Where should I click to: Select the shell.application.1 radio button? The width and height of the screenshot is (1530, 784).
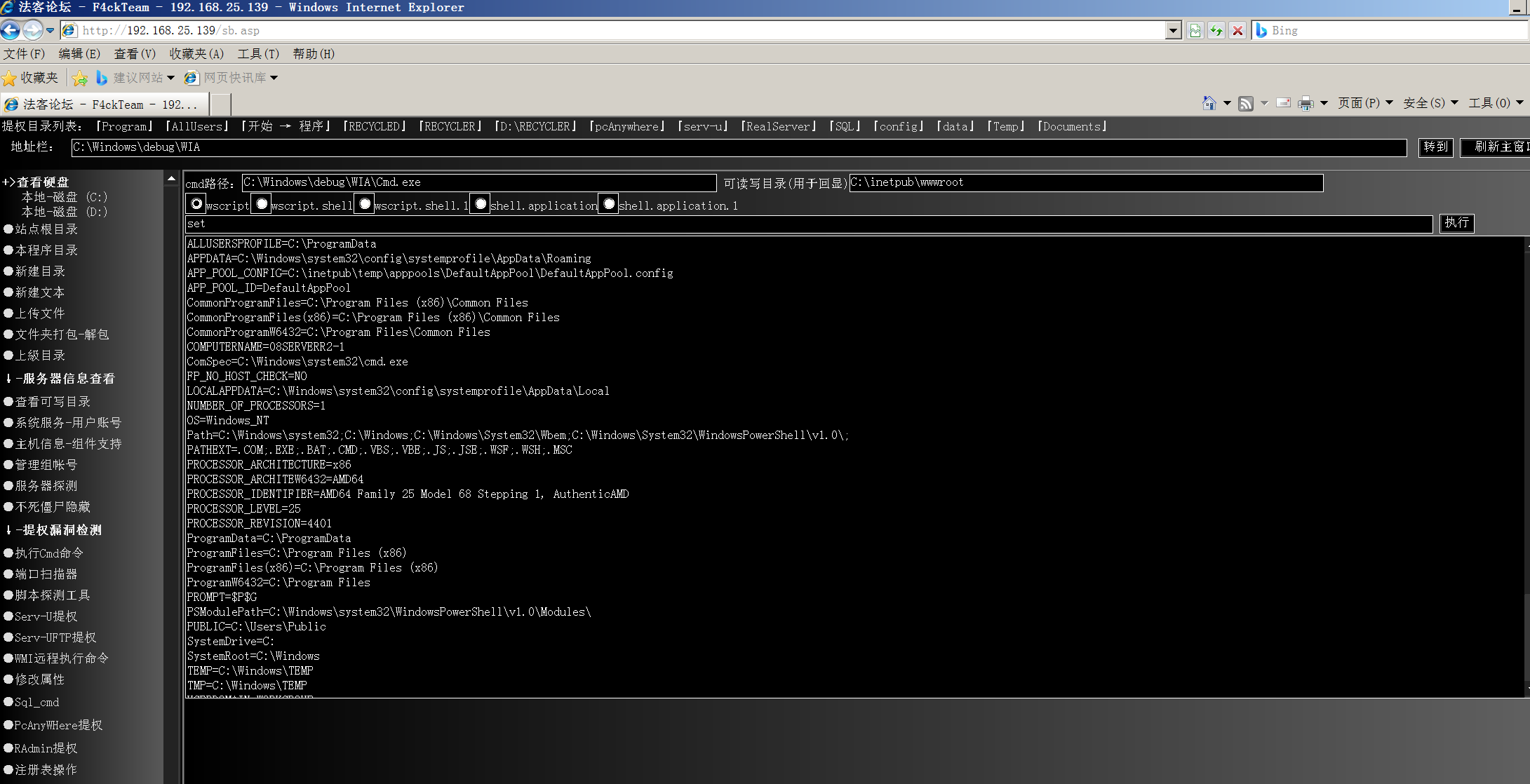pyautogui.click(x=609, y=204)
